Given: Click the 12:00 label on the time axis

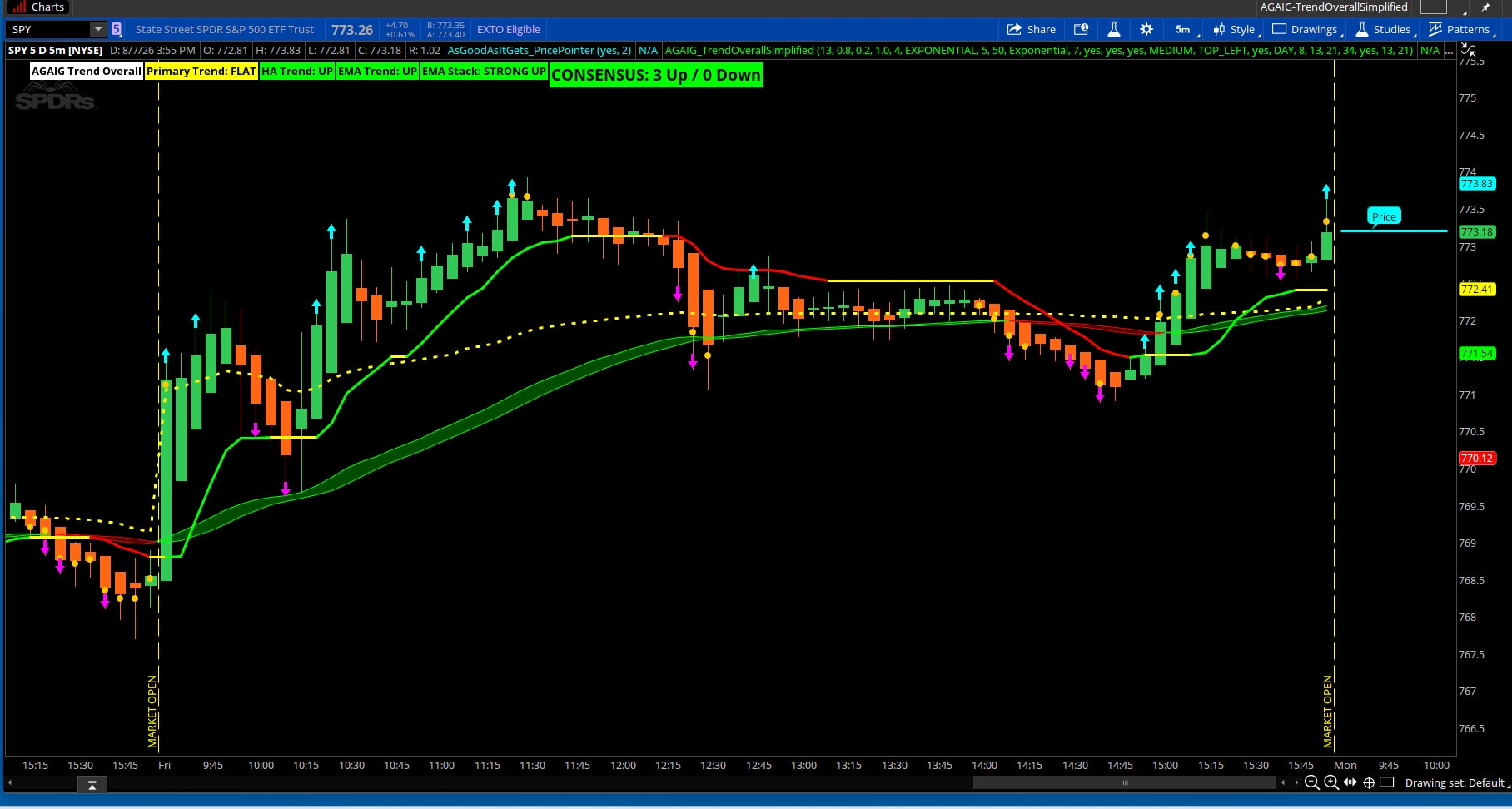Looking at the screenshot, I should tap(623, 765).
